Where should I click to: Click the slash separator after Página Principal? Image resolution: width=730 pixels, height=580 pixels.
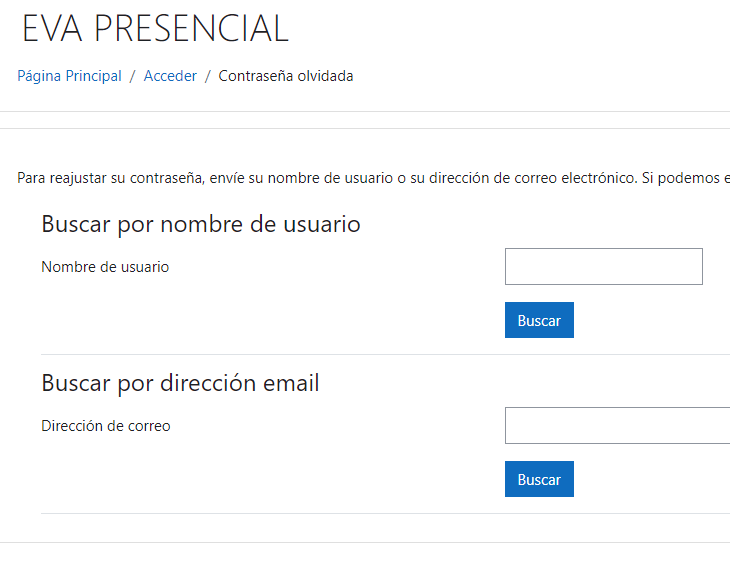pos(132,76)
